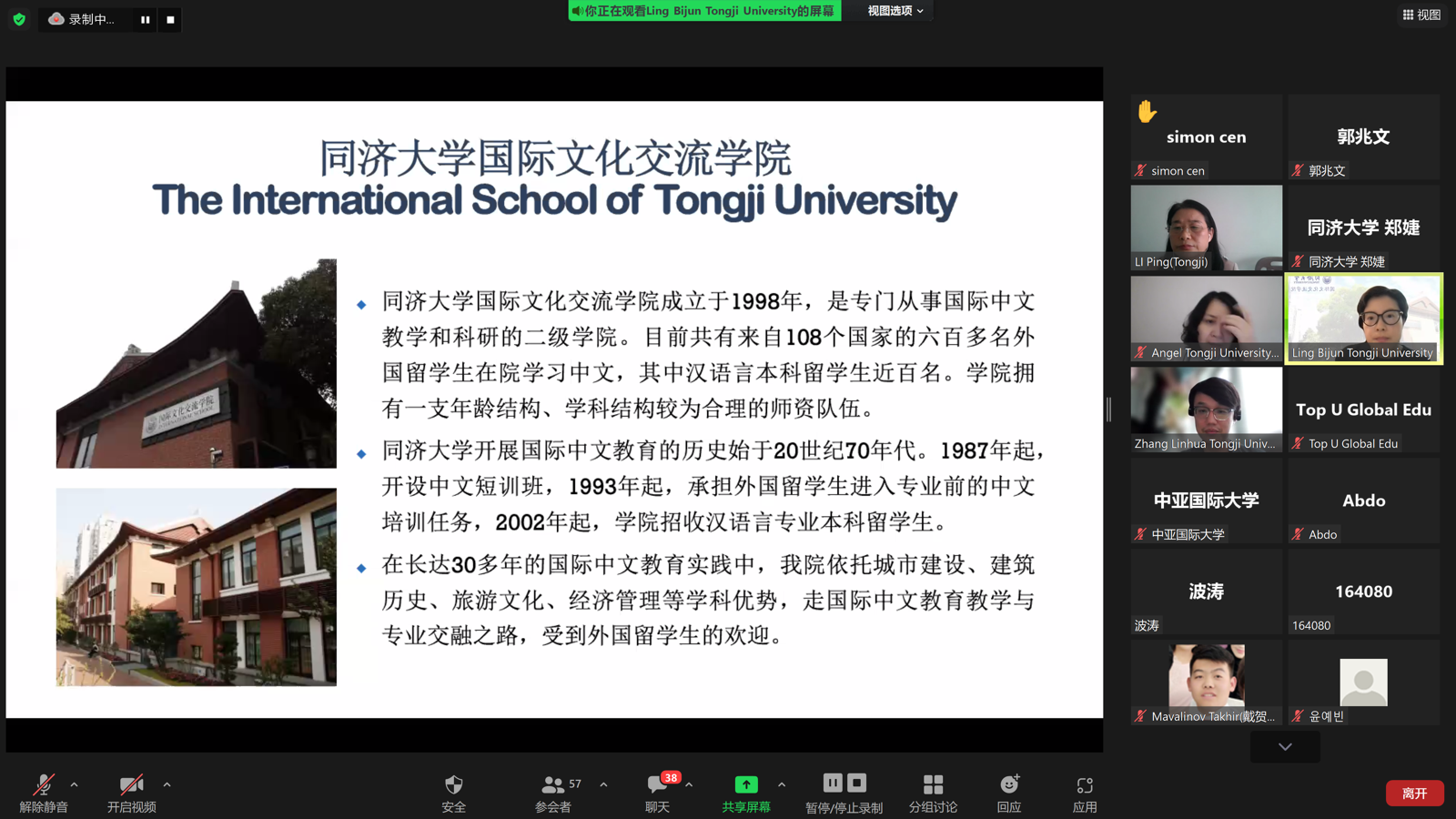Select 郭兆文 participant tile

(x=1364, y=136)
